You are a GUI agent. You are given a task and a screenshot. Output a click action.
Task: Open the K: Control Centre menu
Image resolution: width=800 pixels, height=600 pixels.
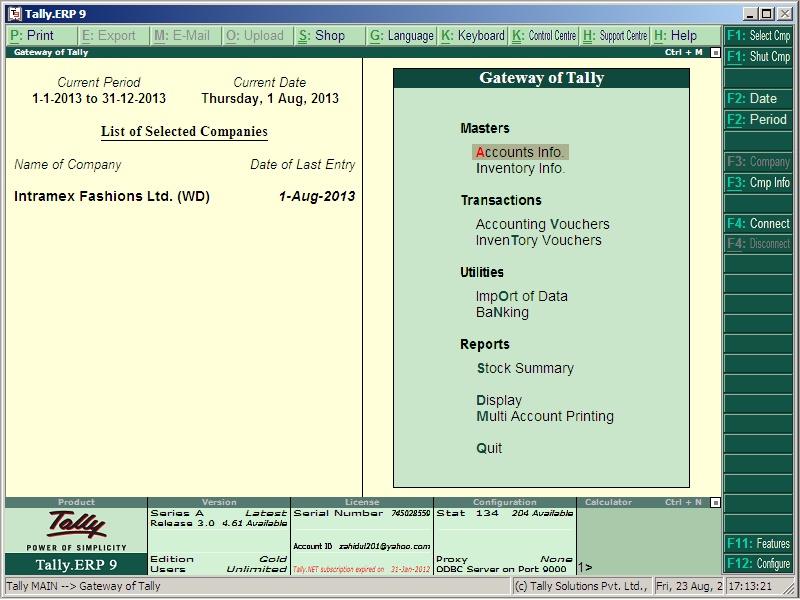pos(545,34)
